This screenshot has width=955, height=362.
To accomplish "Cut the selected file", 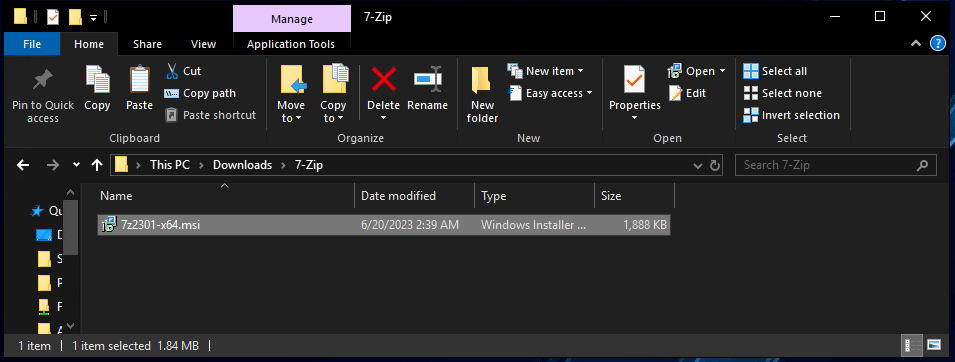I will (x=183, y=71).
